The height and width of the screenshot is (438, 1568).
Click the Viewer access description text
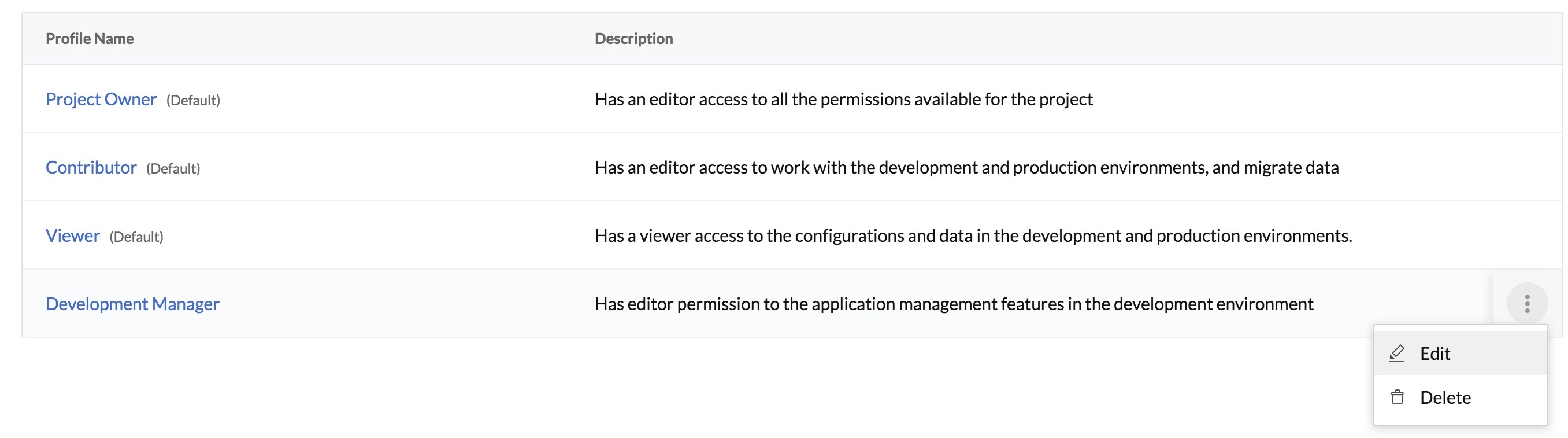point(973,235)
